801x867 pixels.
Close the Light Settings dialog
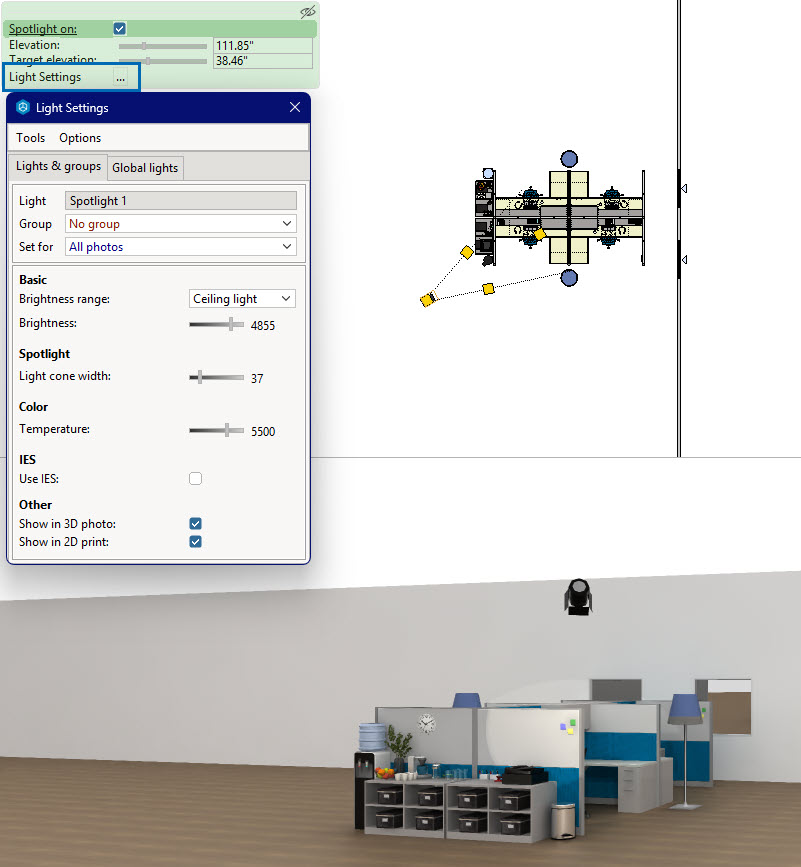[295, 107]
